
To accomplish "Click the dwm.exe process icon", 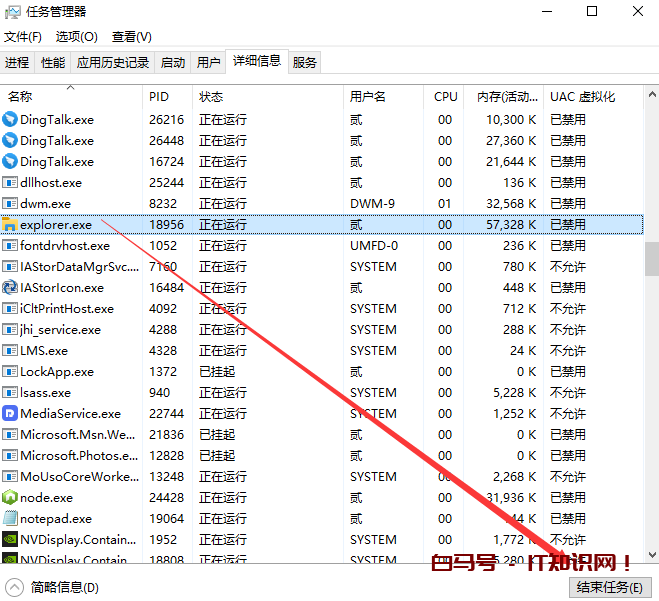I will (x=10, y=204).
